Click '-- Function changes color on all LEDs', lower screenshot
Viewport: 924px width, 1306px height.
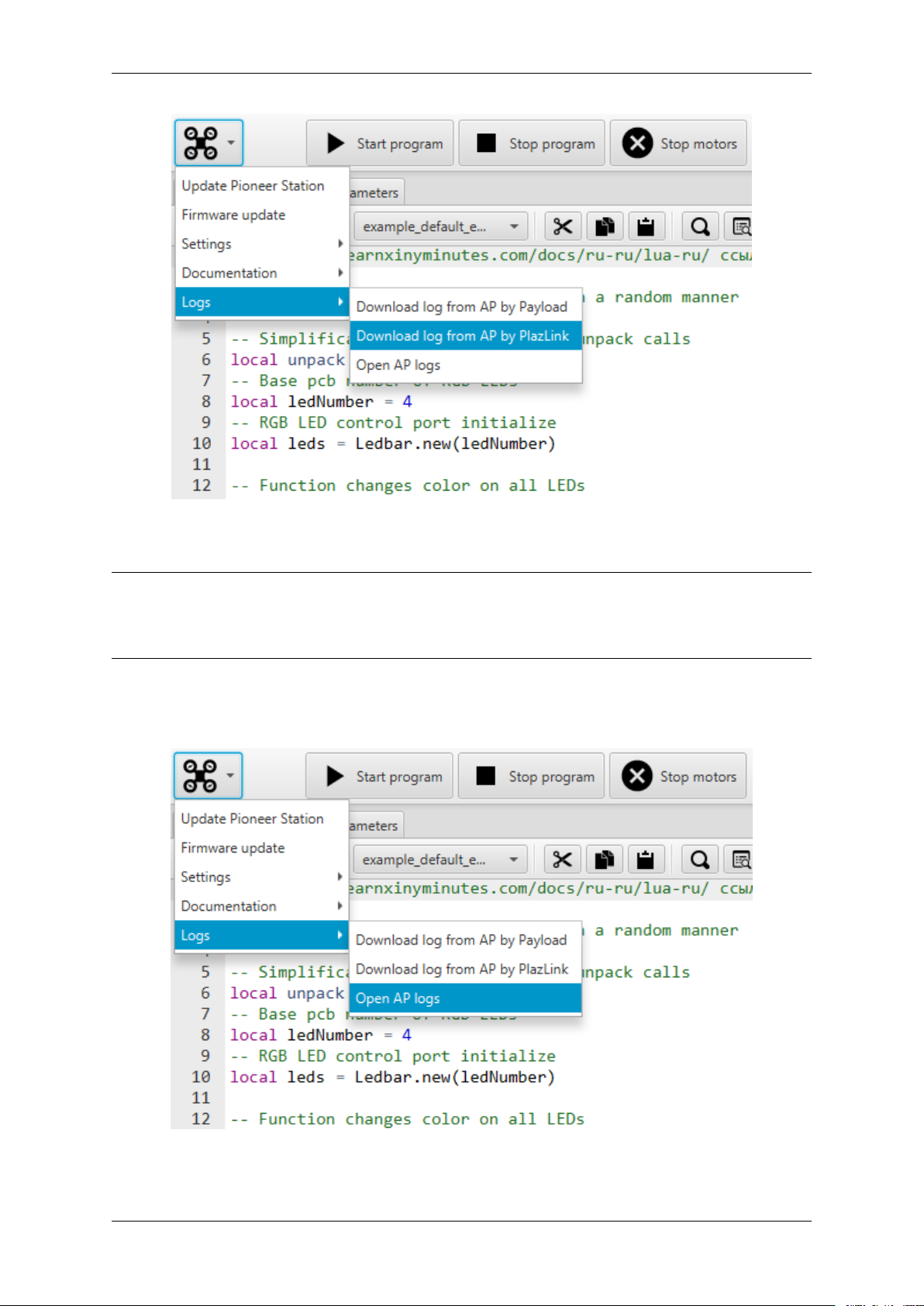pos(407,1118)
